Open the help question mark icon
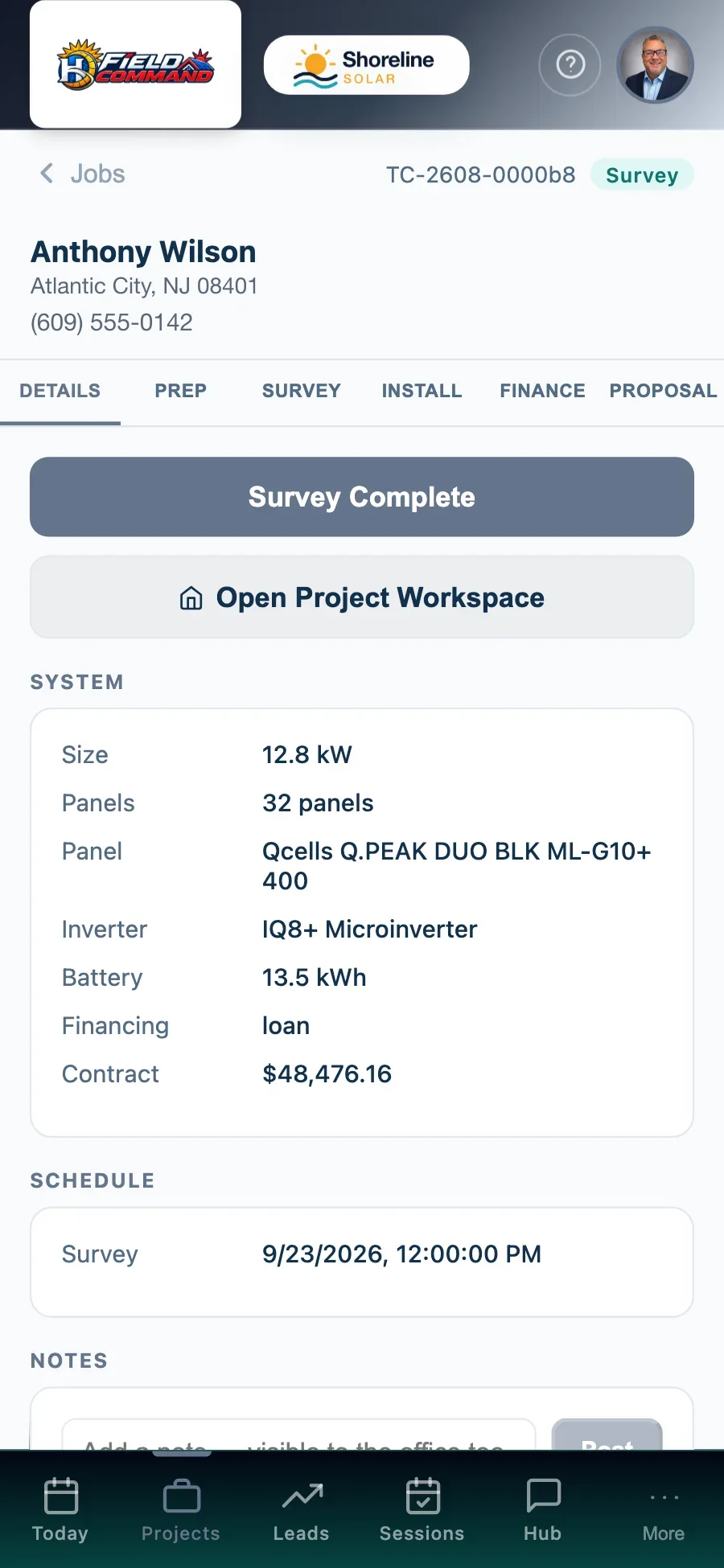The image size is (724, 1568). click(x=570, y=64)
